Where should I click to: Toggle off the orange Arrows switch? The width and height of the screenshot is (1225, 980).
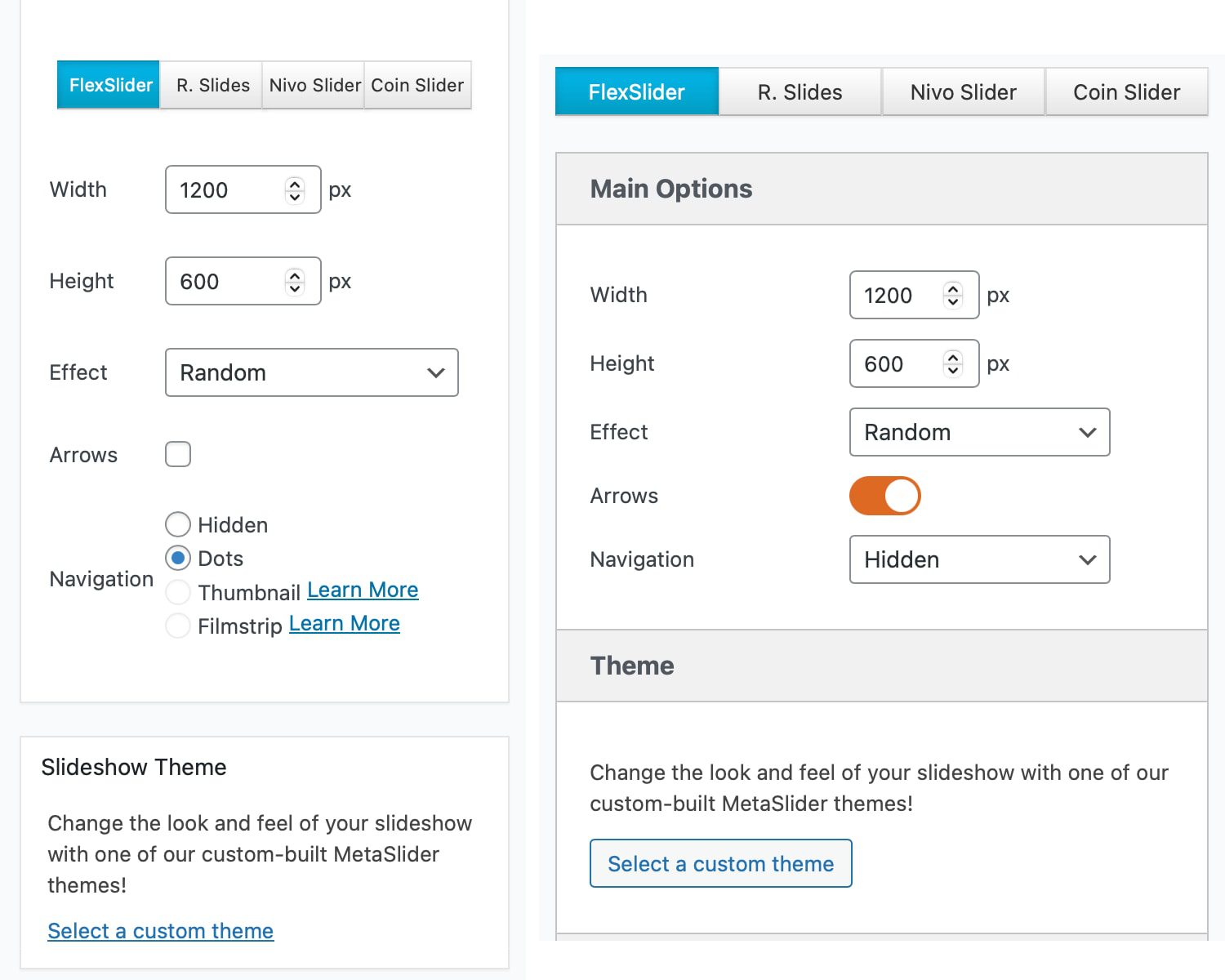coord(884,496)
